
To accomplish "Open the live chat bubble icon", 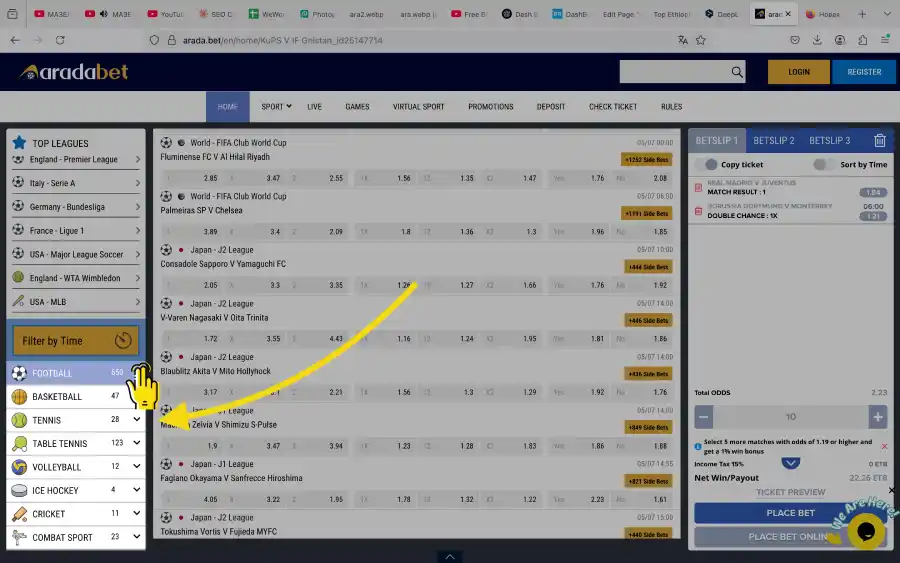I will point(866,530).
